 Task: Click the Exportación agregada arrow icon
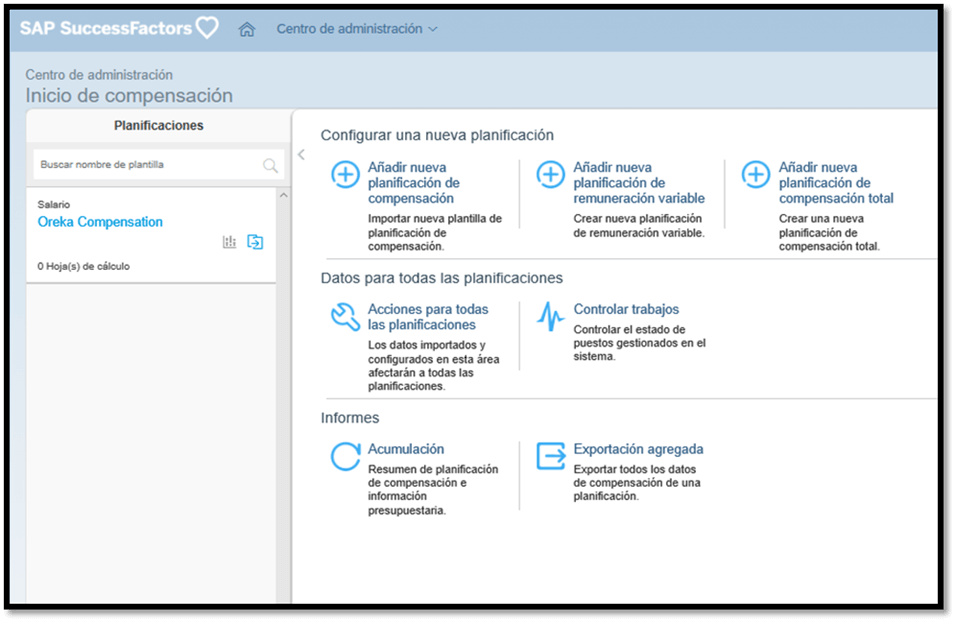click(551, 456)
